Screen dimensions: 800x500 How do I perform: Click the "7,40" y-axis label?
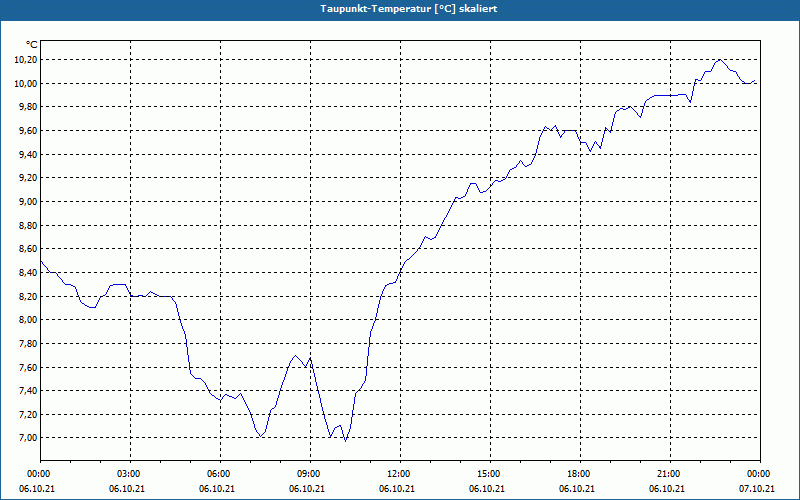coord(28,390)
